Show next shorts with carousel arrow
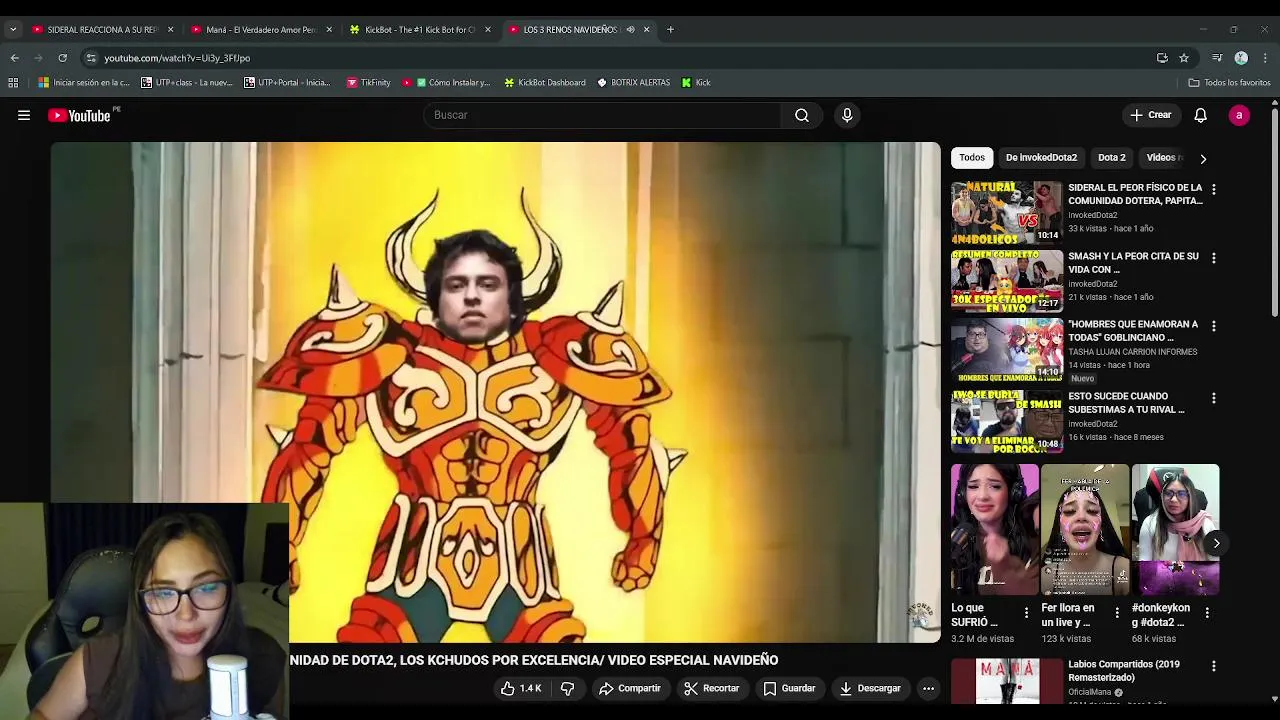This screenshot has height=720, width=1280. coord(1216,543)
